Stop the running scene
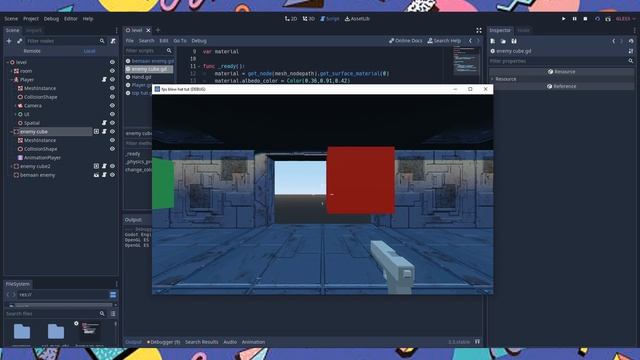Screen dimensions: 640x360 tap(585, 19)
